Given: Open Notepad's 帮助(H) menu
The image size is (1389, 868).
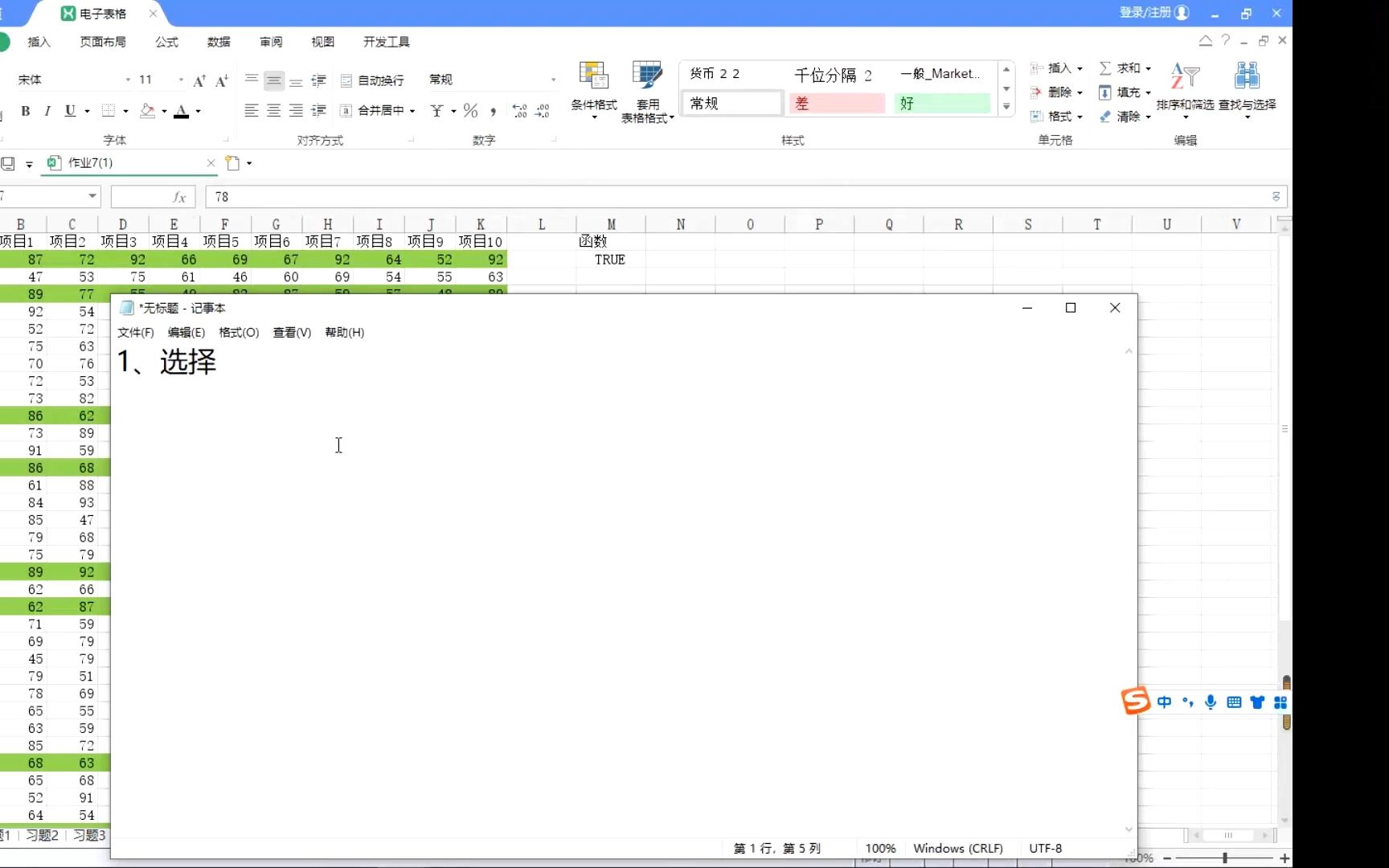Looking at the screenshot, I should [344, 332].
